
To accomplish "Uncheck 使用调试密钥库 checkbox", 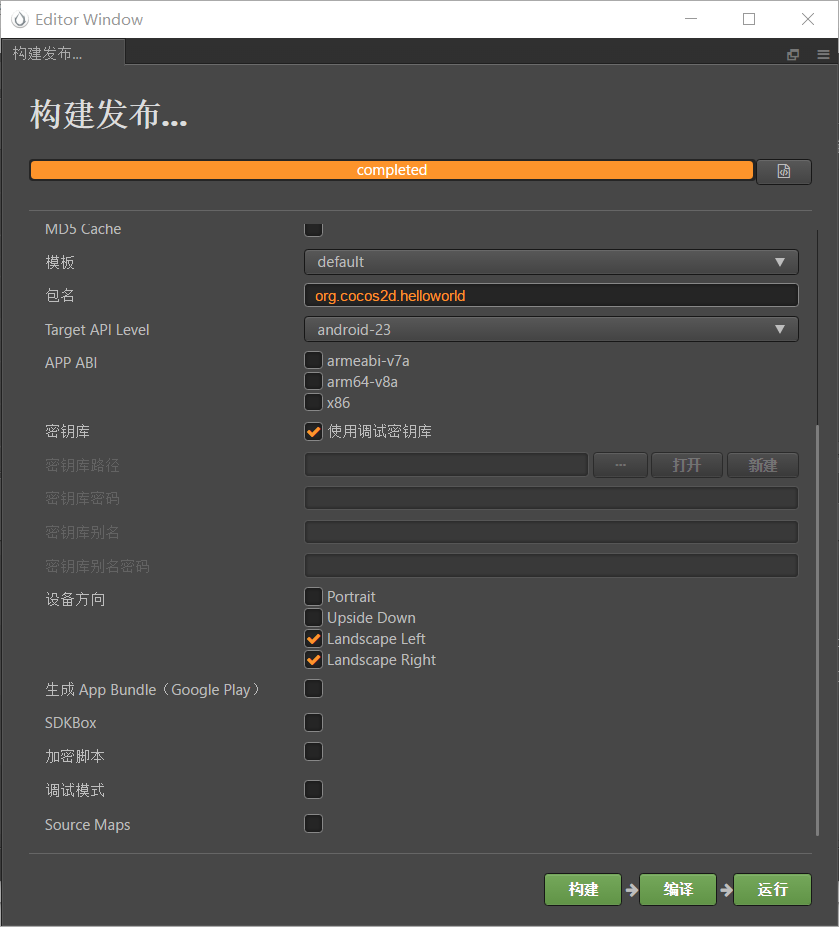I will (313, 432).
